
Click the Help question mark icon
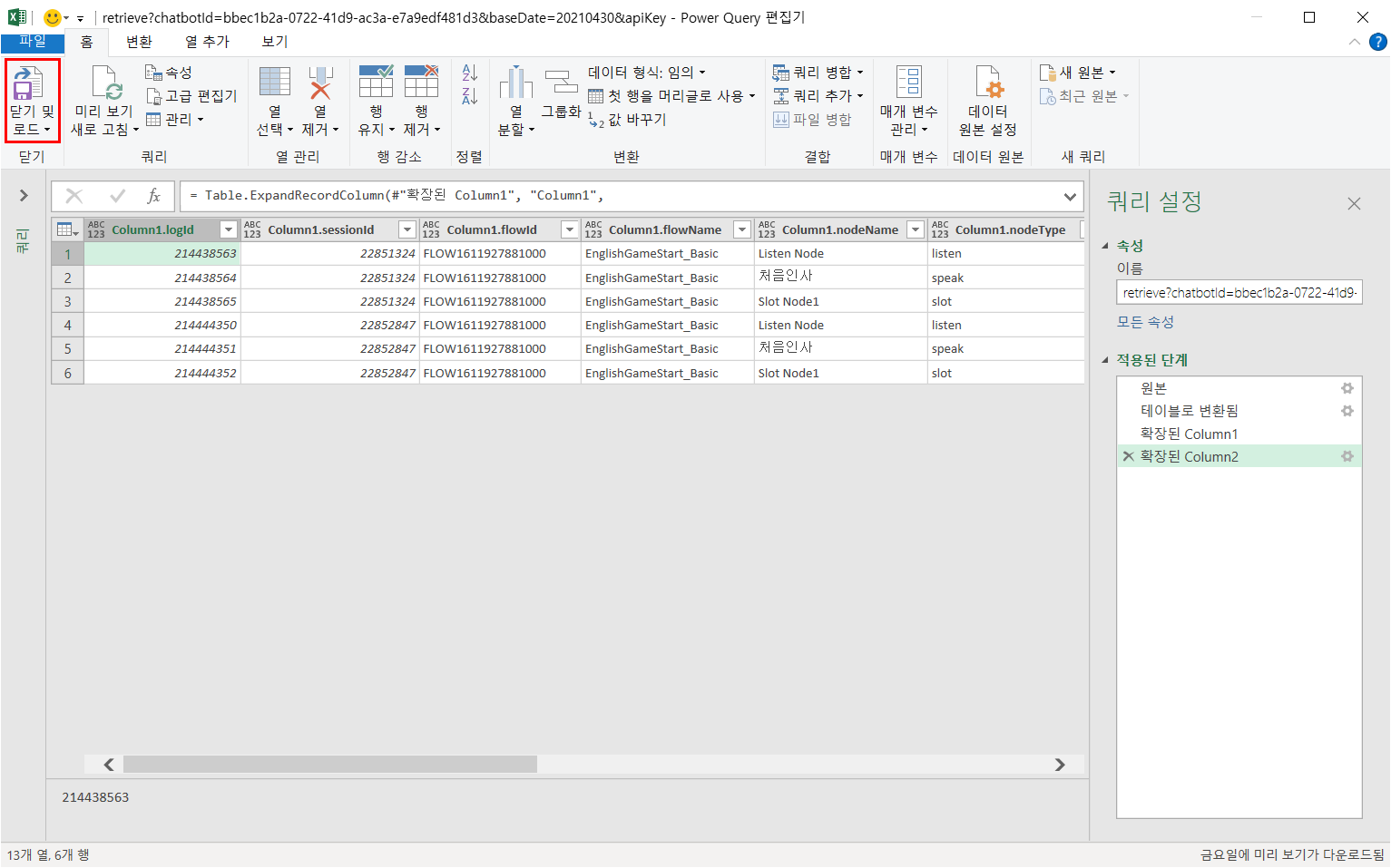[x=1377, y=42]
